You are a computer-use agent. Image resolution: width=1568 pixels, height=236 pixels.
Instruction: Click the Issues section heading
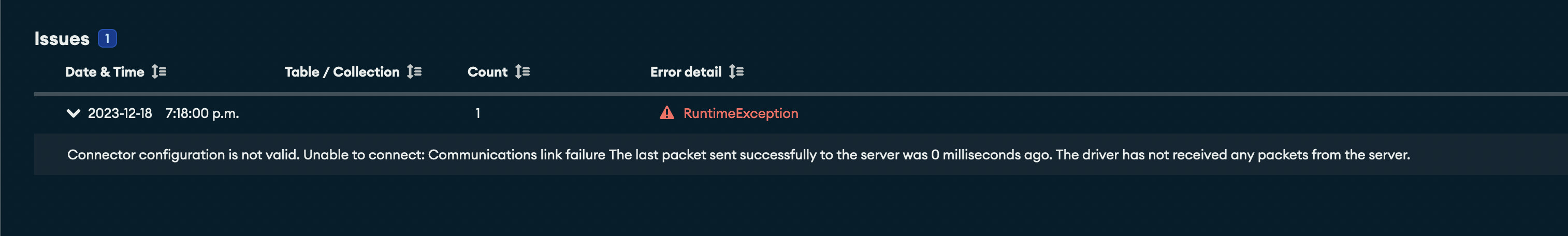tap(62, 39)
